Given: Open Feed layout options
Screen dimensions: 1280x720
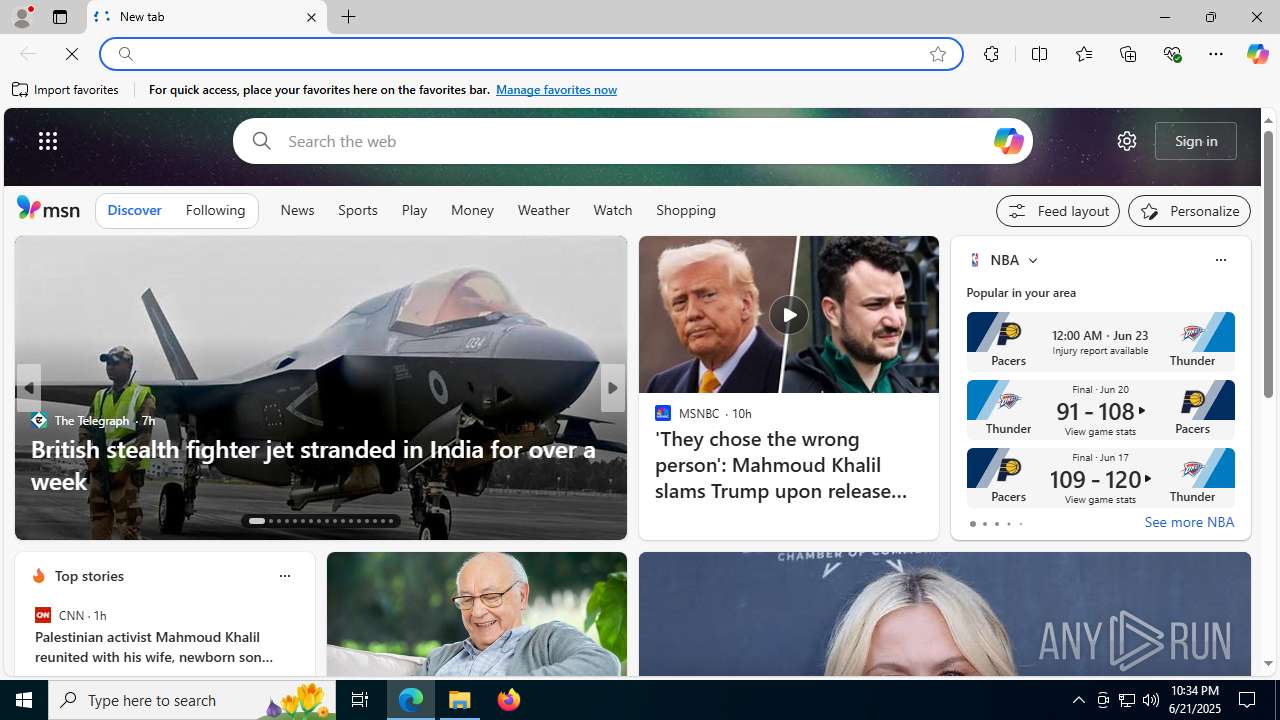Looking at the screenshot, I should pyautogui.click(x=1058, y=211).
